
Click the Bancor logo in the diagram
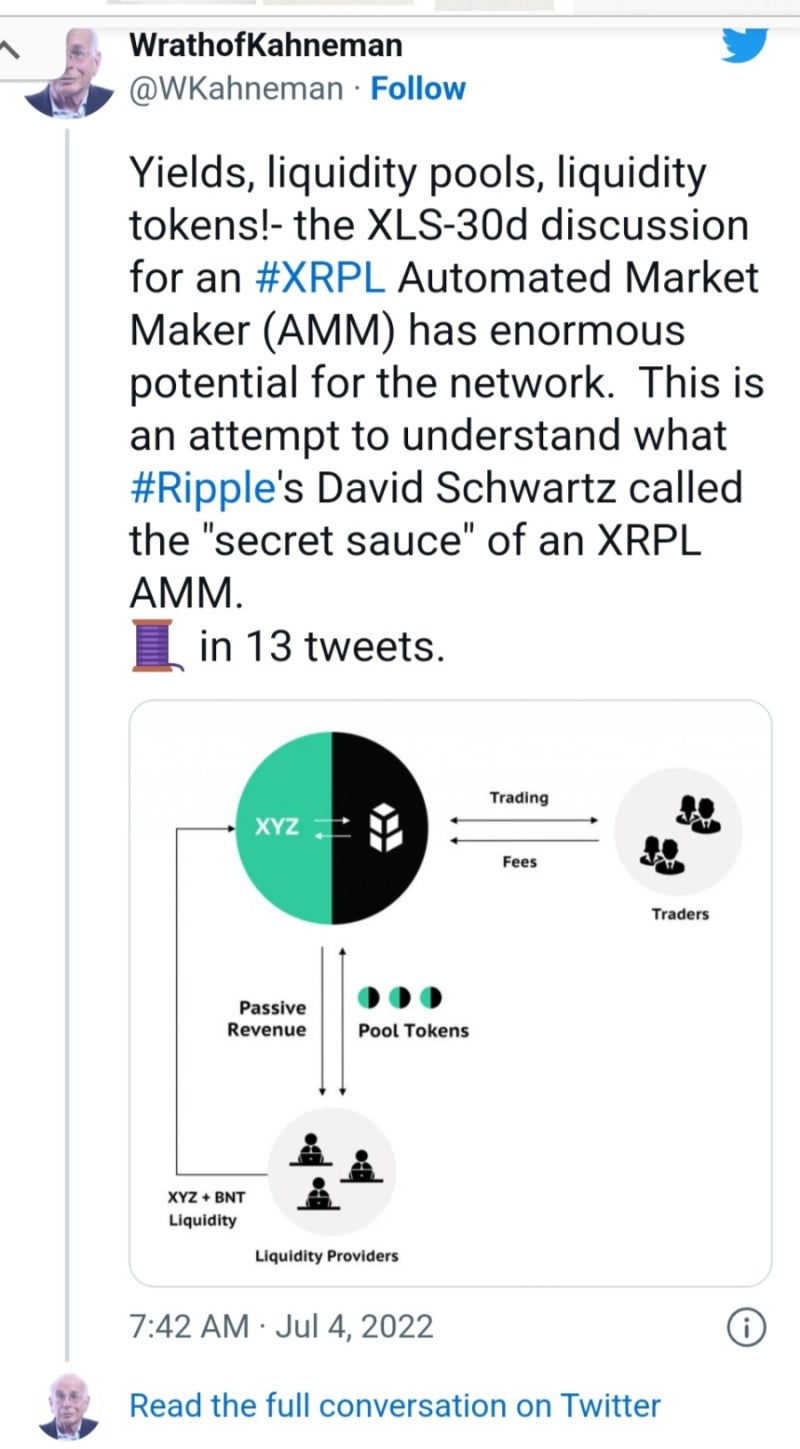pos(385,829)
